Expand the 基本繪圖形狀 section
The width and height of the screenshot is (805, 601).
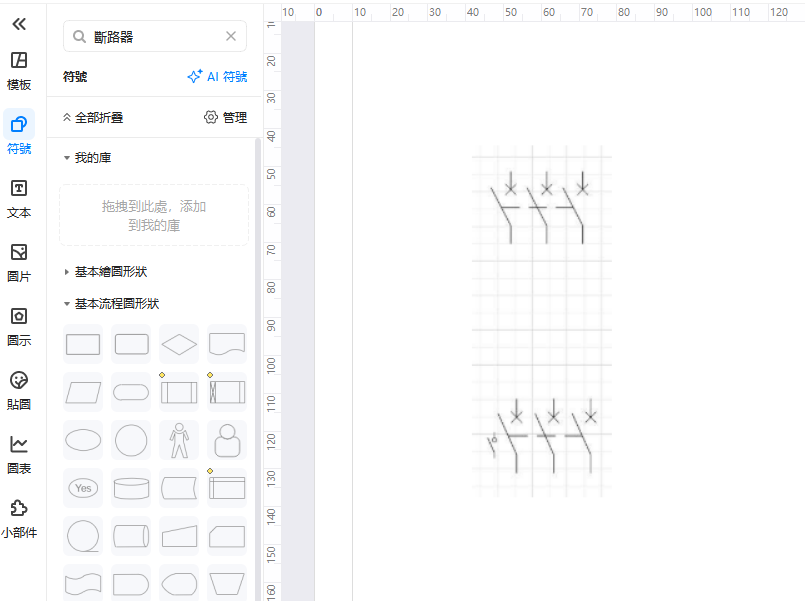[110, 271]
